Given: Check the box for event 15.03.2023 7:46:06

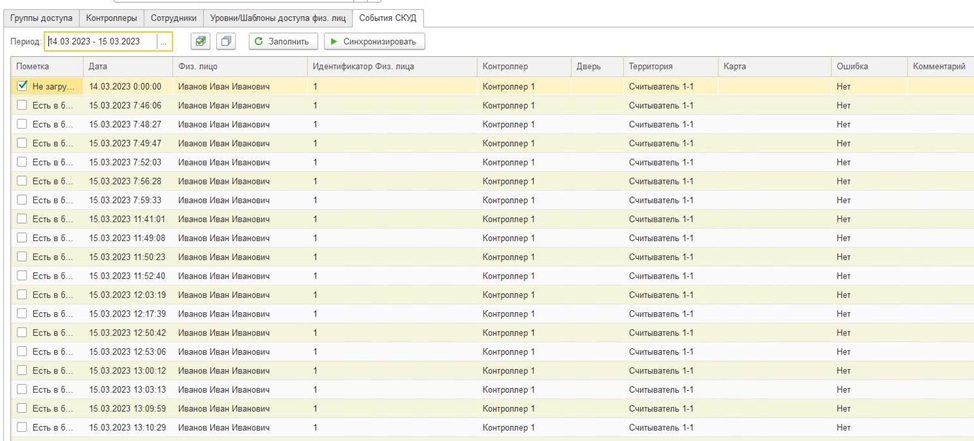Looking at the screenshot, I should (x=22, y=105).
